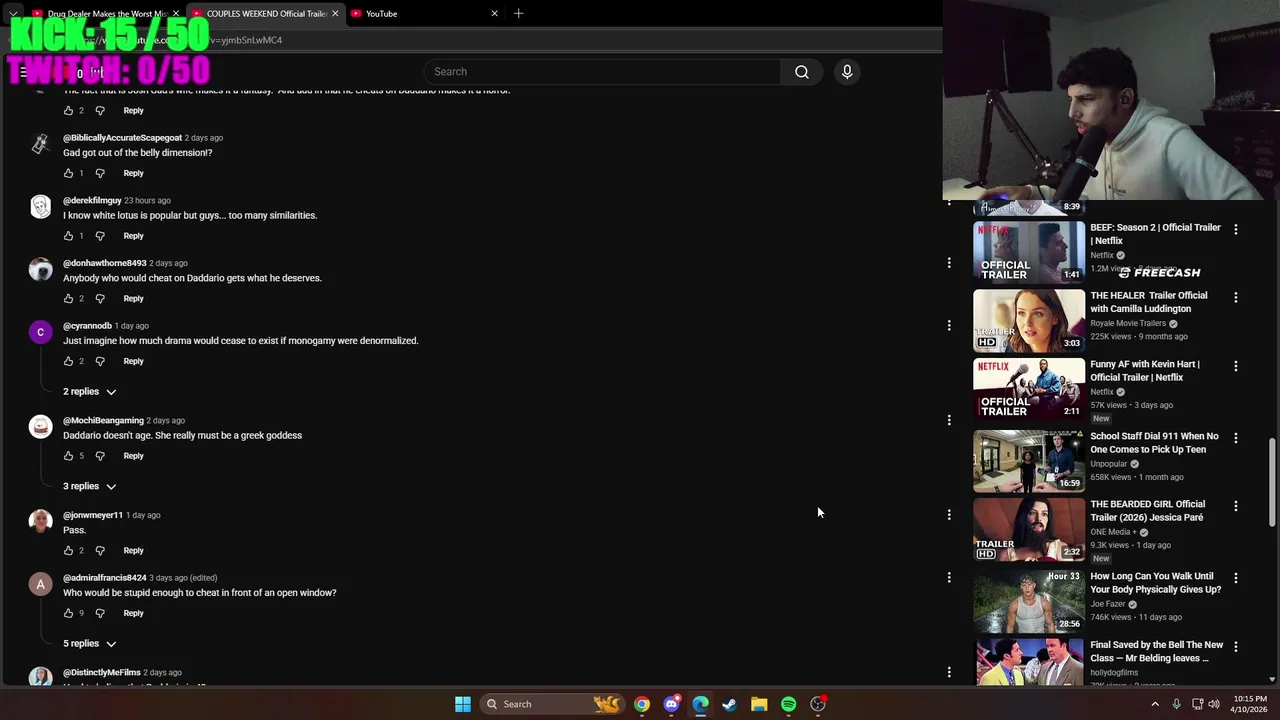The height and width of the screenshot is (720, 1280).
Task: Open options for School Staff Dial 911 video
Action: [x=1235, y=438]
